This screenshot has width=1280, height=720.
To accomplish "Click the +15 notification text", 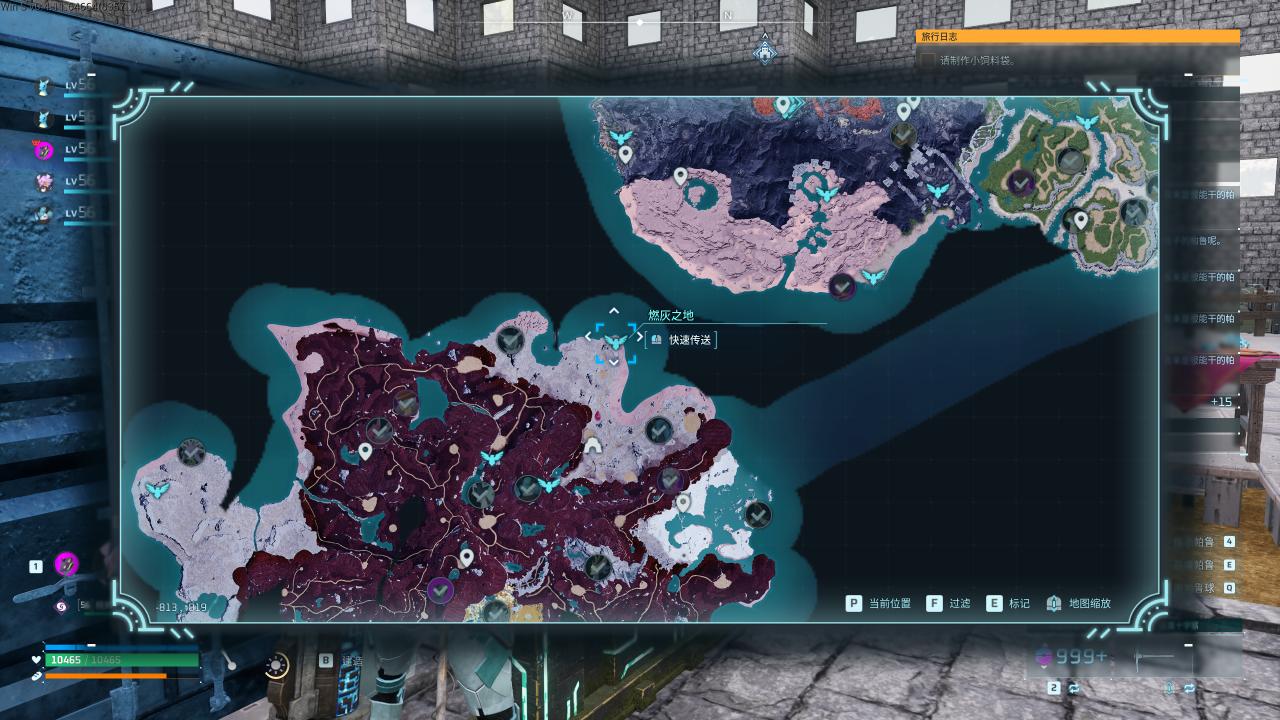I will coord(1221,402).
